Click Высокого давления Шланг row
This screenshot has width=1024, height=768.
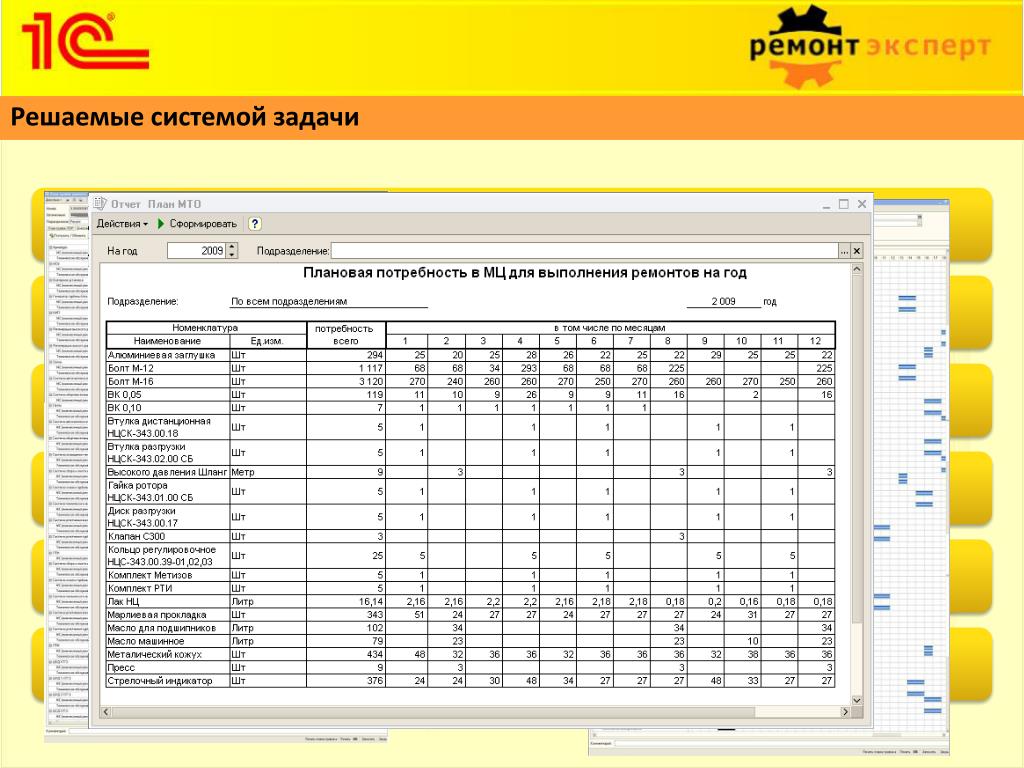tap(168, 472)
